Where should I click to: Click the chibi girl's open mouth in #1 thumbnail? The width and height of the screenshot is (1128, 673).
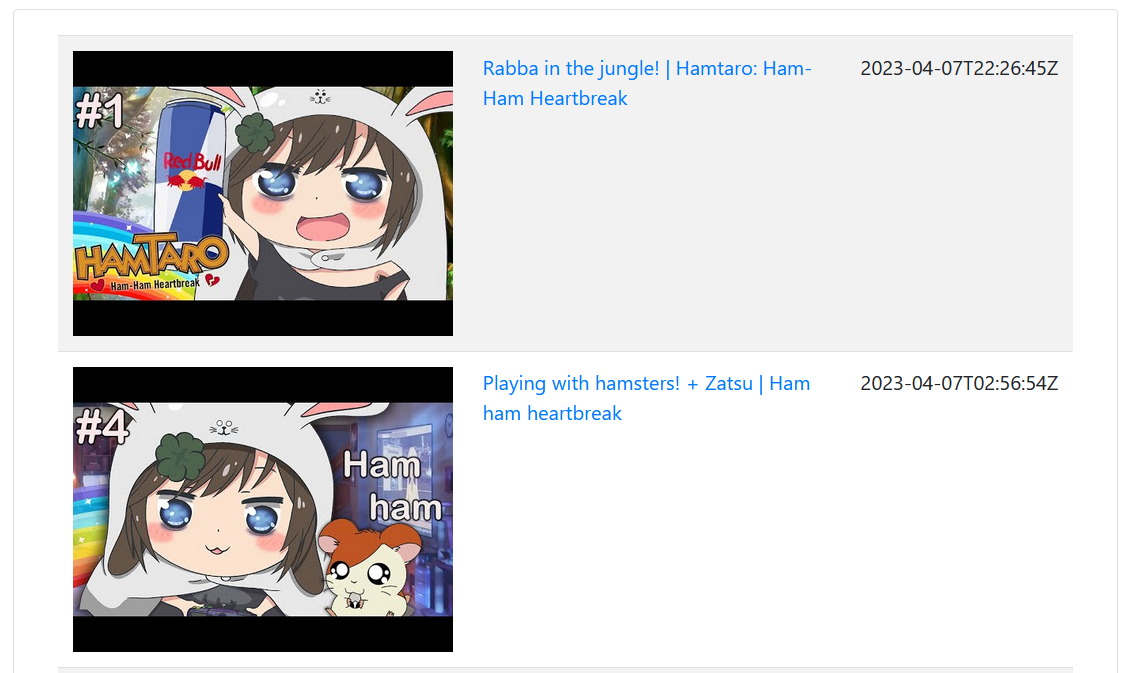click(x=323, y=228)
